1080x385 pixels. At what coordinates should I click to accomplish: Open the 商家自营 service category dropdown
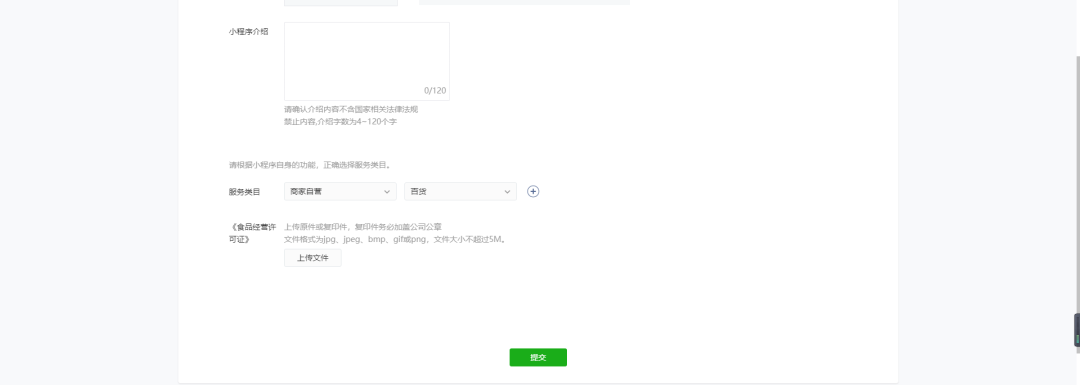tap(340, 191)
